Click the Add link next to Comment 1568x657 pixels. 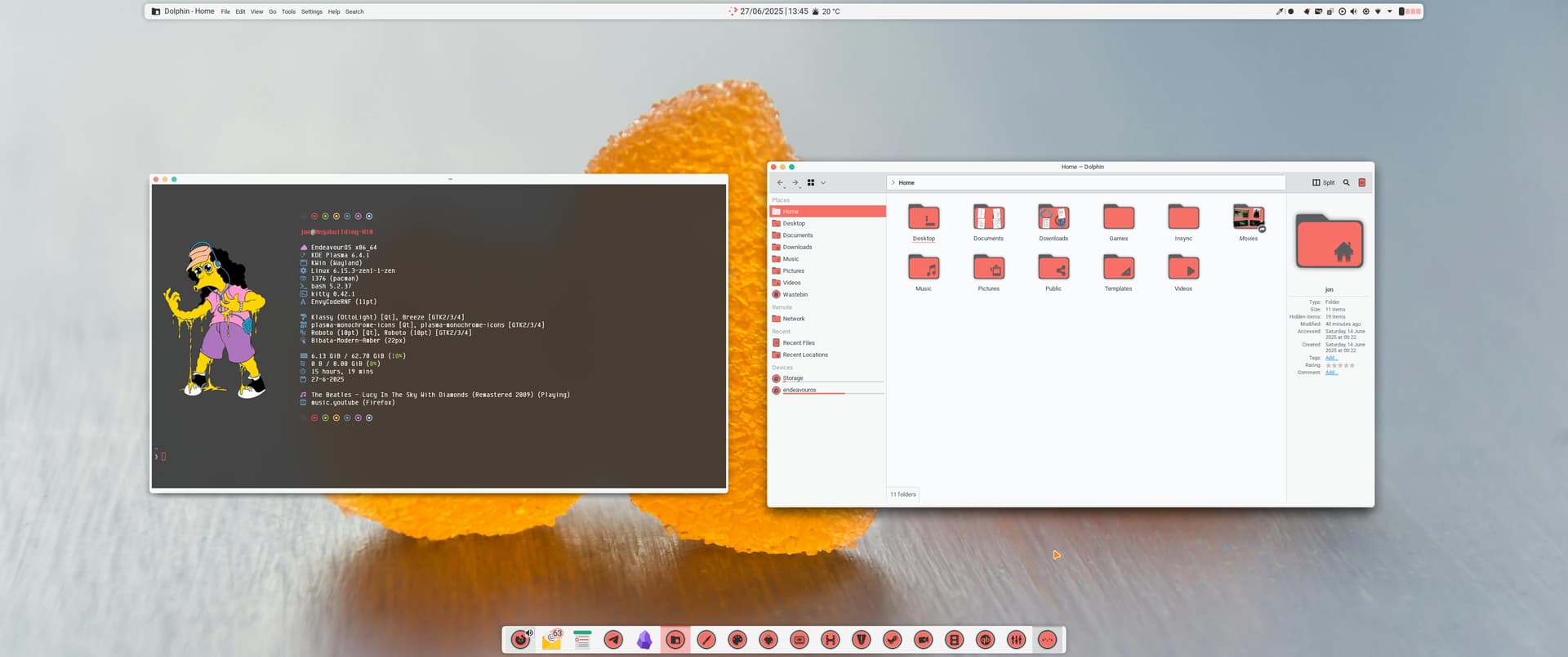(1330, 373)
